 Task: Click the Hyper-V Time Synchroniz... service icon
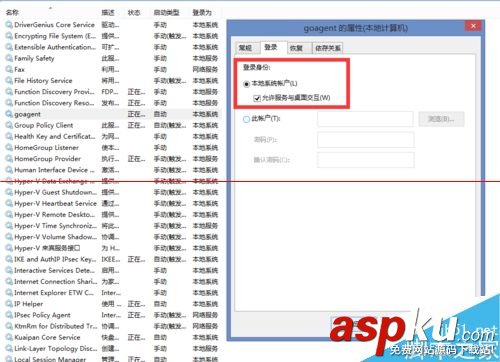9,226
